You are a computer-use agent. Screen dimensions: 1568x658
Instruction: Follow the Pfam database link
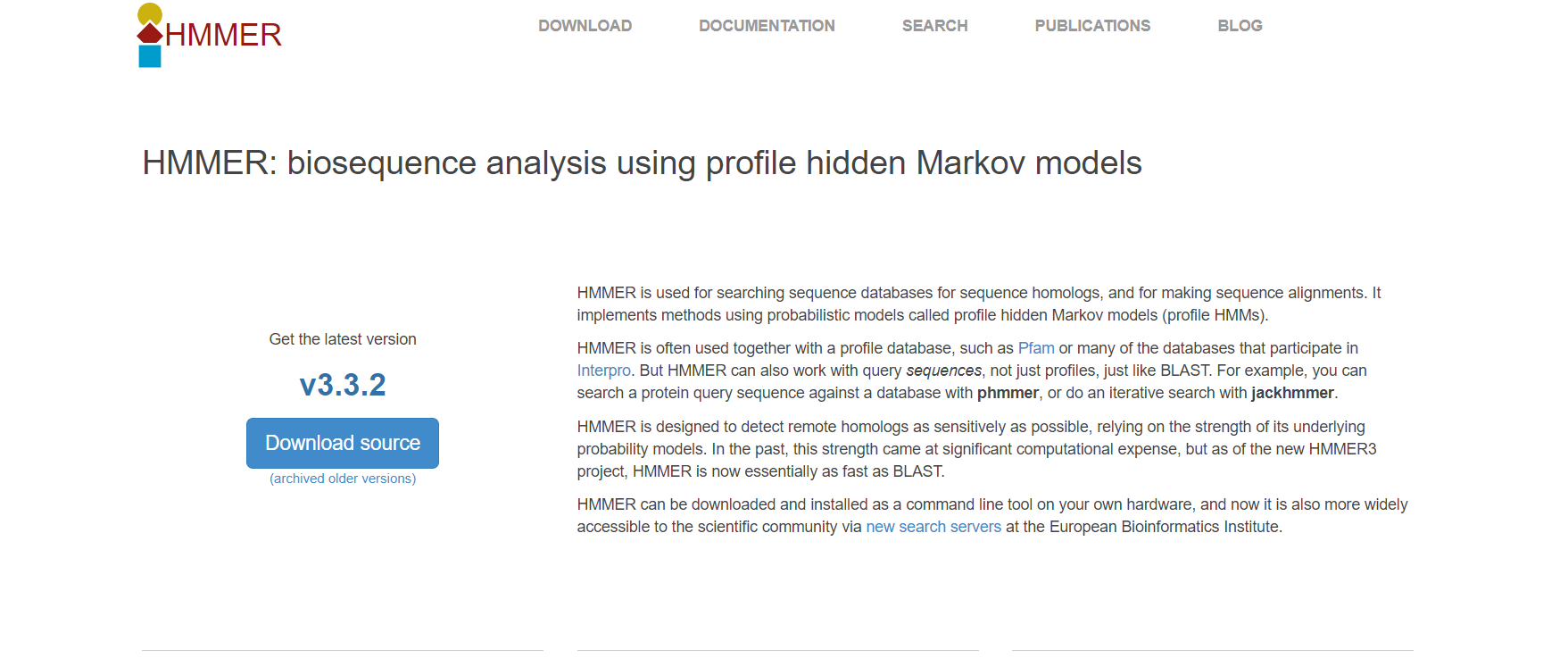tap(1036, 348)
